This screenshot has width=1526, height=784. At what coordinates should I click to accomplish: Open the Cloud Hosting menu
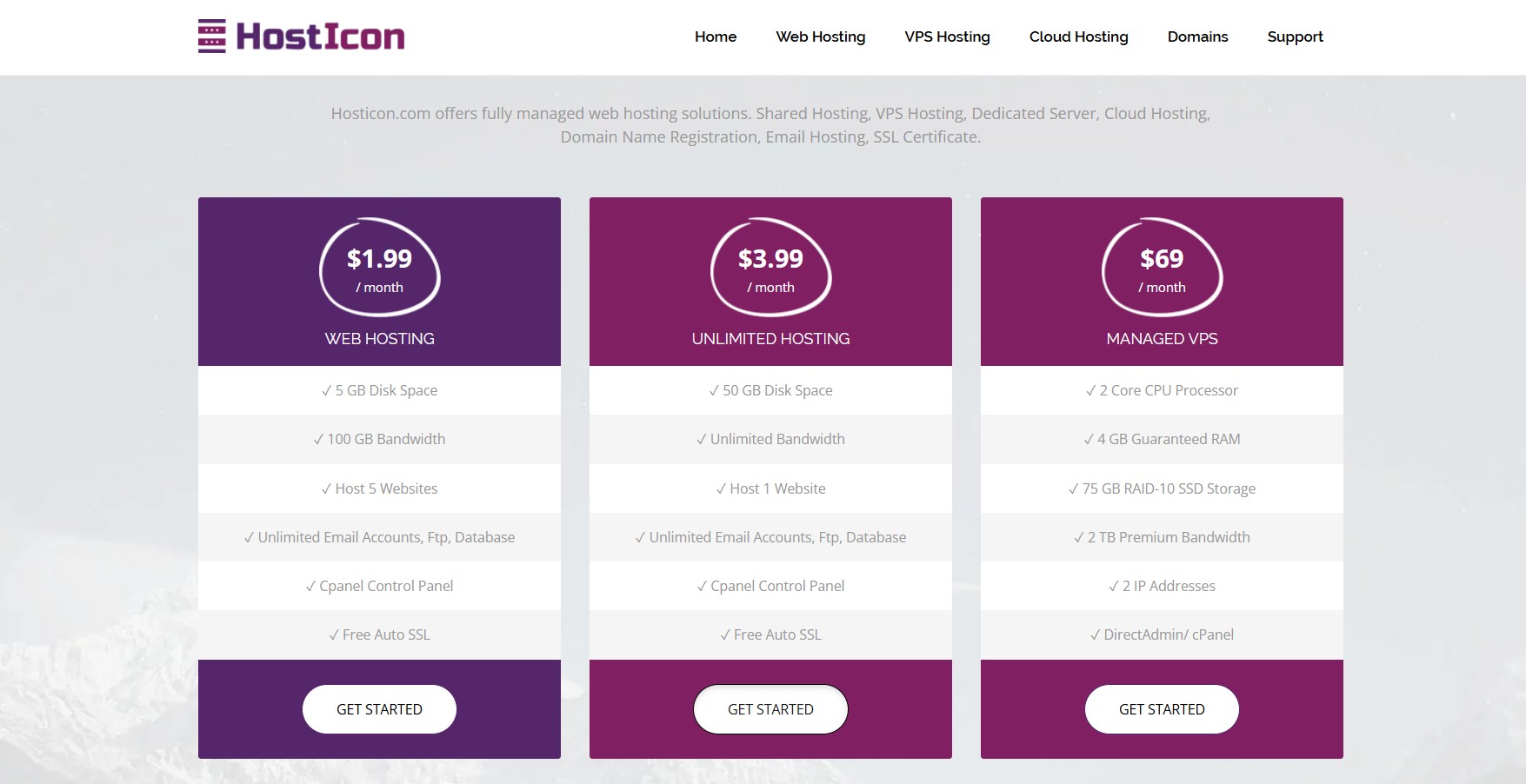pos(1078,37)
